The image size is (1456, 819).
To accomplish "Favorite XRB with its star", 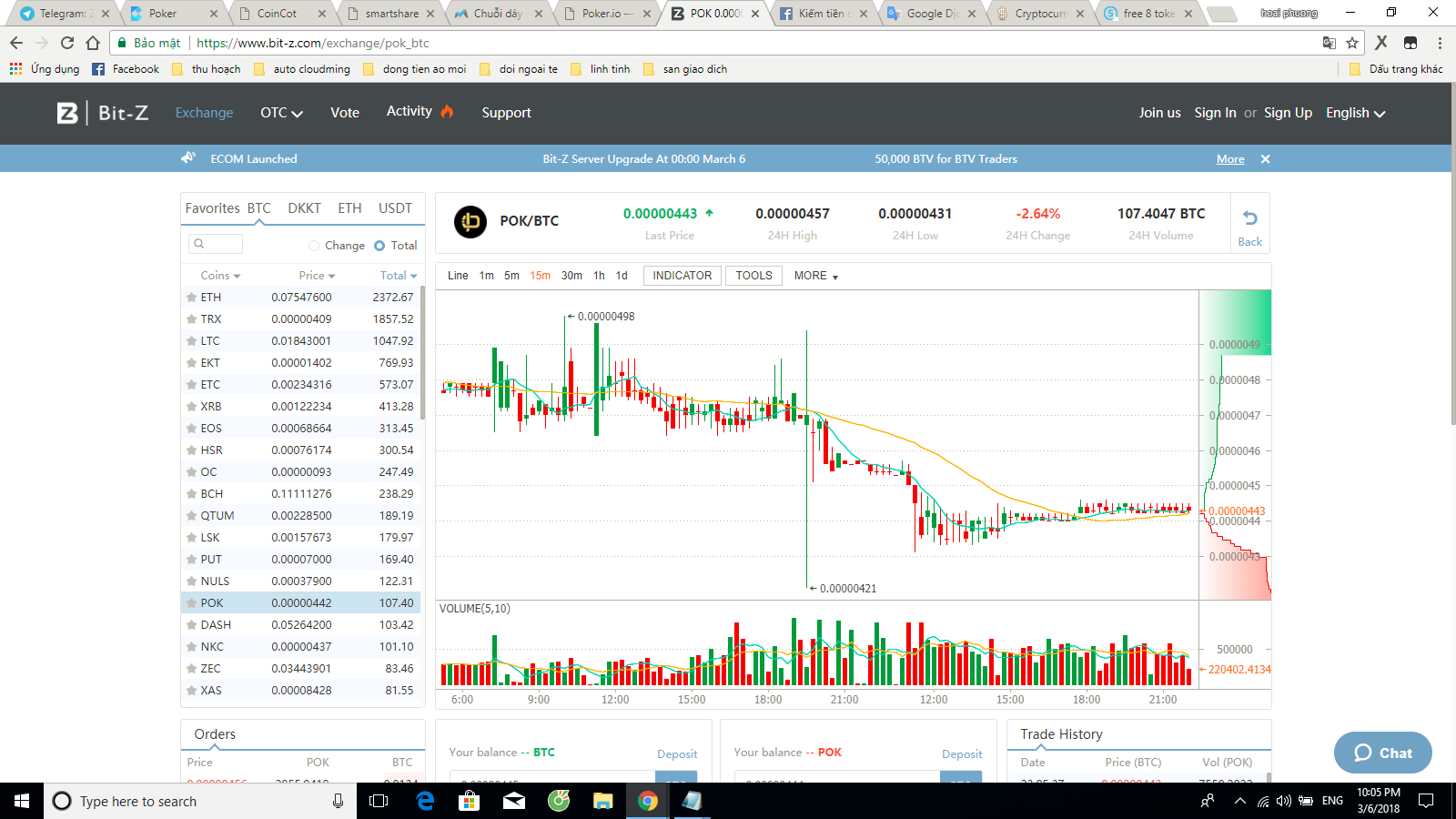I will [x=191, y=407].
